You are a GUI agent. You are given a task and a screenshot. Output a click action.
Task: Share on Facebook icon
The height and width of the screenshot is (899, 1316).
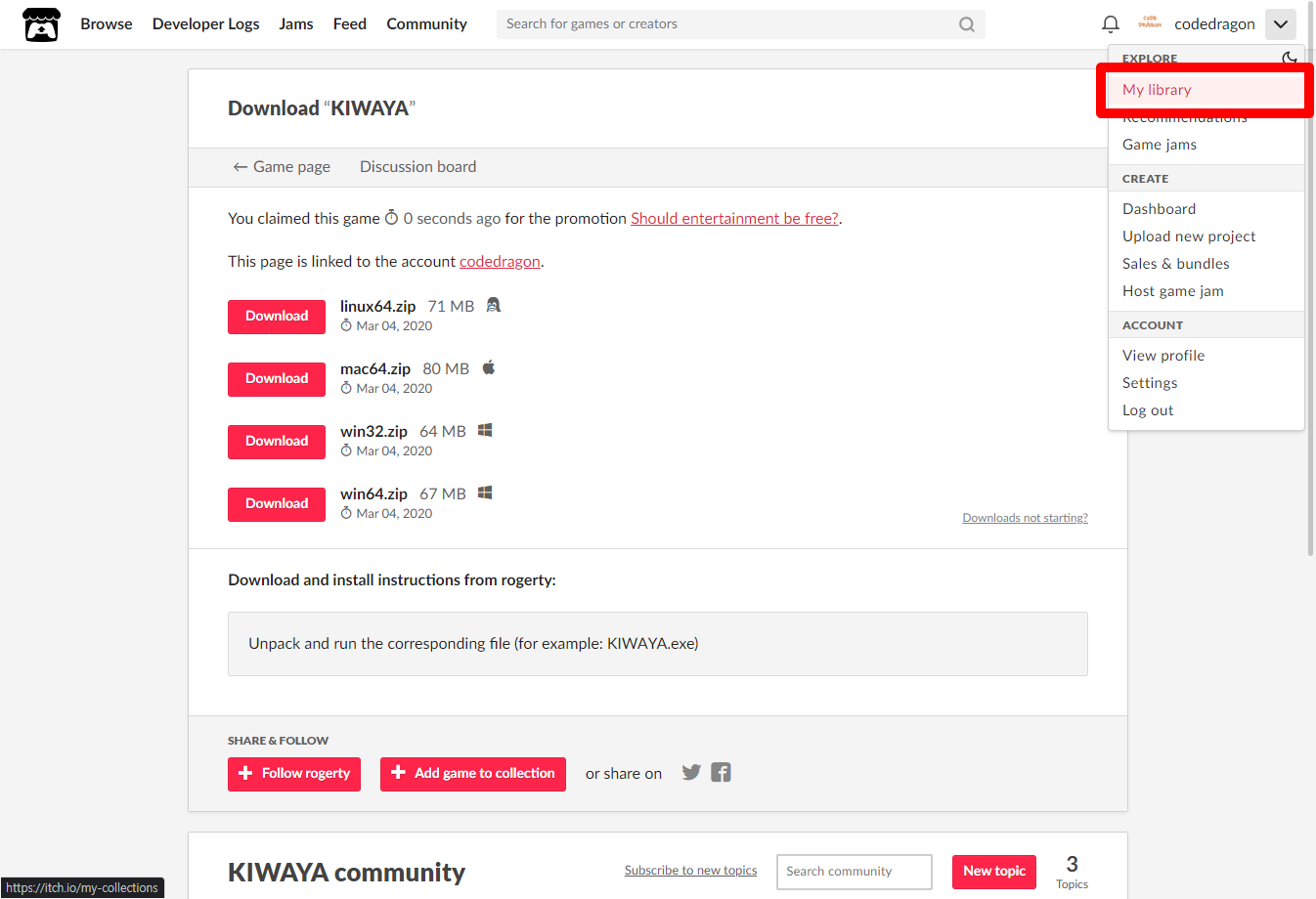721,772
